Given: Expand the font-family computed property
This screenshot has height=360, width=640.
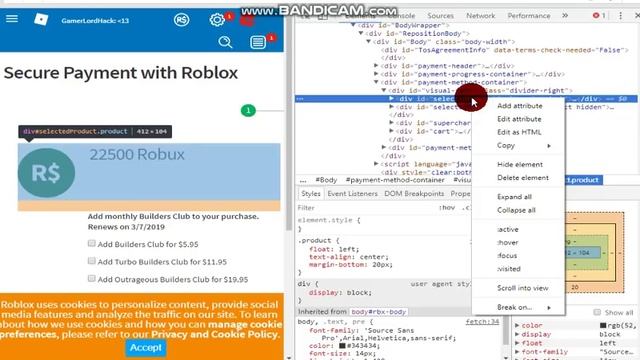Looking at the screenshot, I should pos(517,352).
